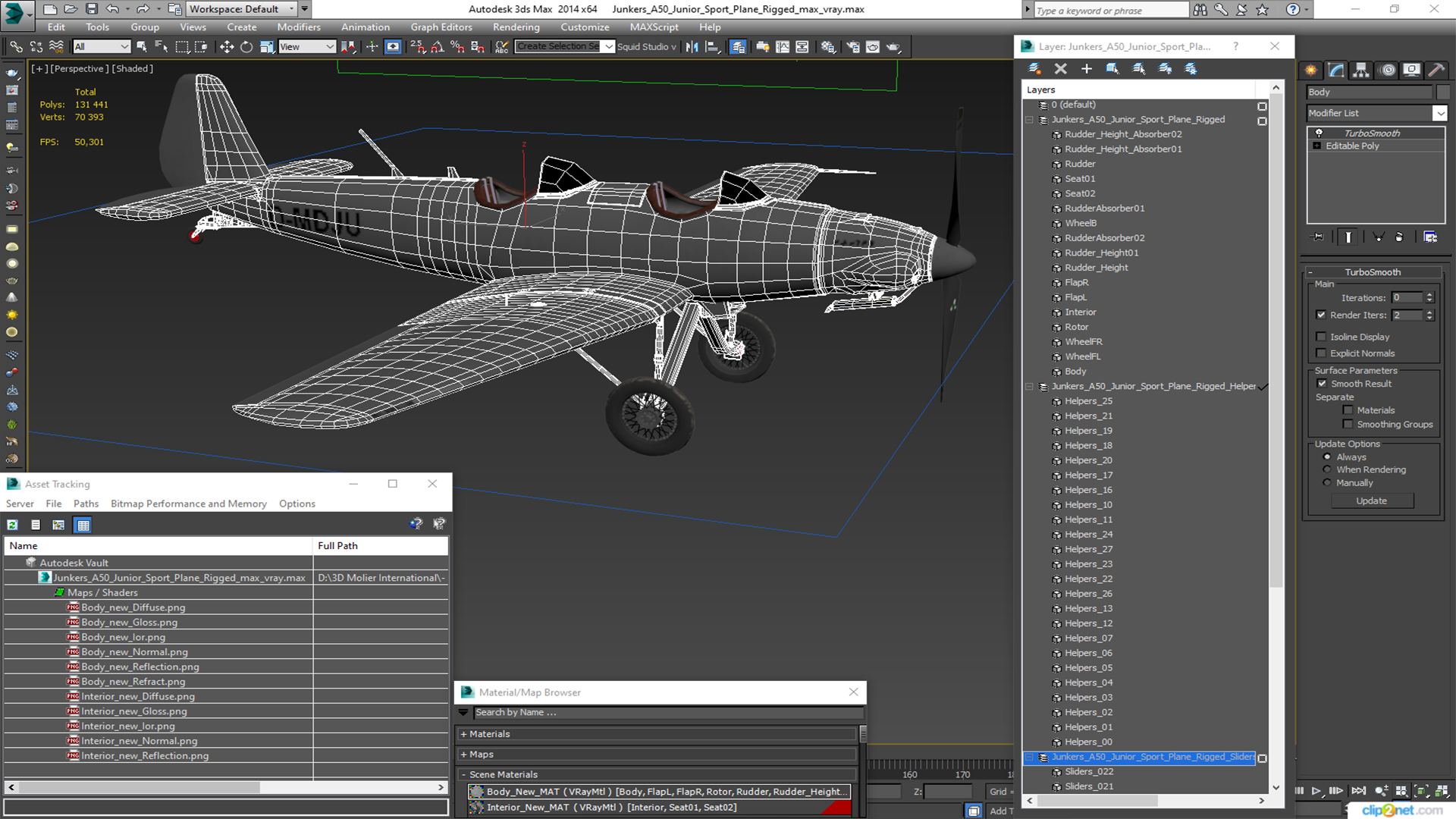Click Table View icon in Asset Tracking
The image size is (1456, 819).
click(83, 525)
